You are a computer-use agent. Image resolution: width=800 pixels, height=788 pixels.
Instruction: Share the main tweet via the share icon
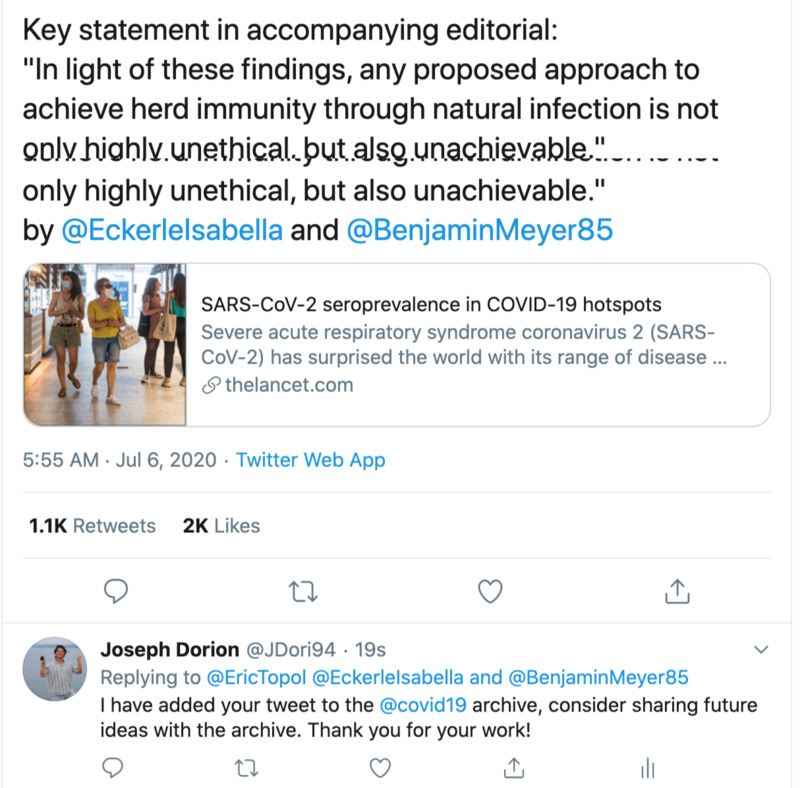pos(677,591)
